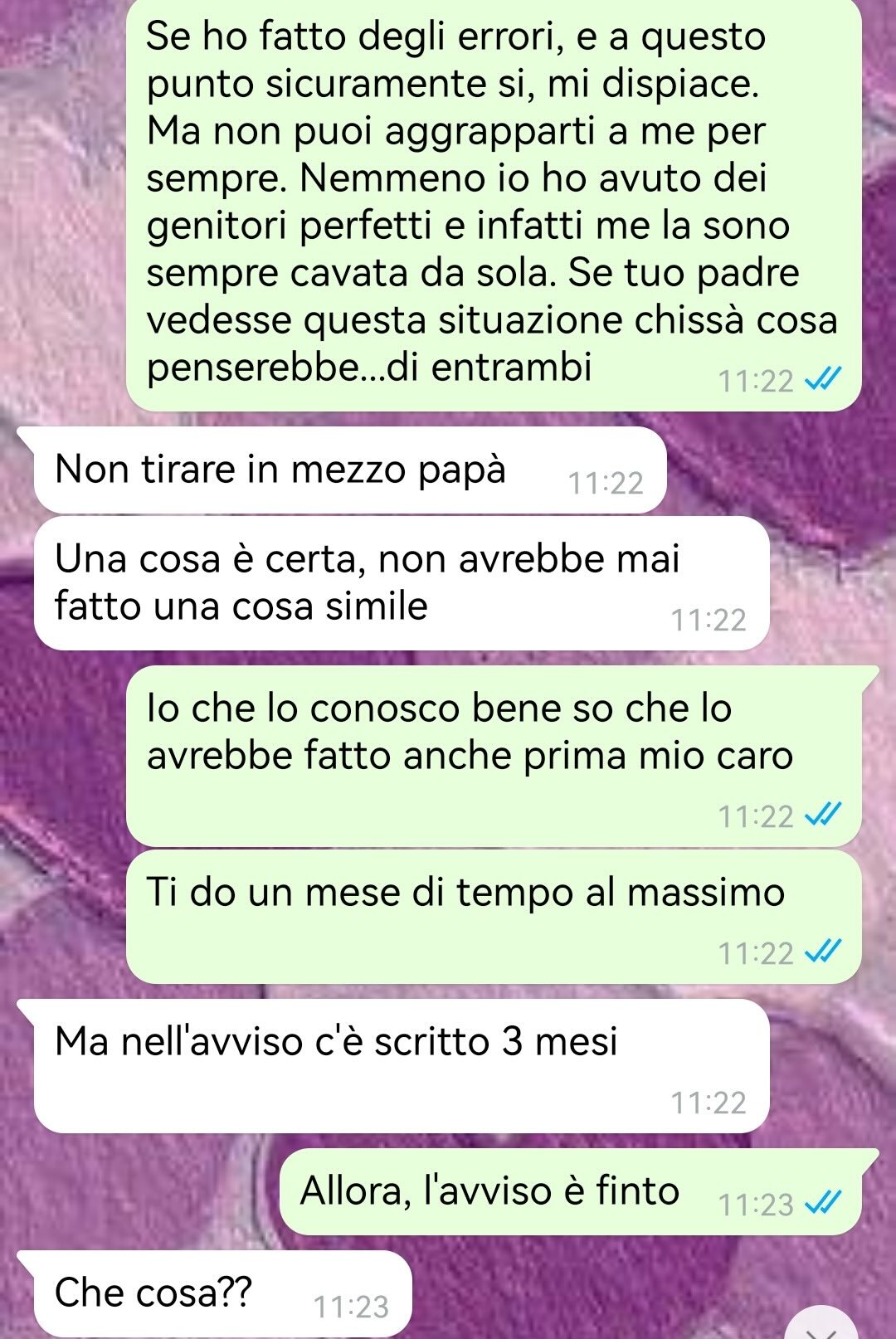Viewport: 896px width, 1339px height.
Task: Tap read receipt ticks on 'Allora, l'avviso è finto'
Action: 824,1203
